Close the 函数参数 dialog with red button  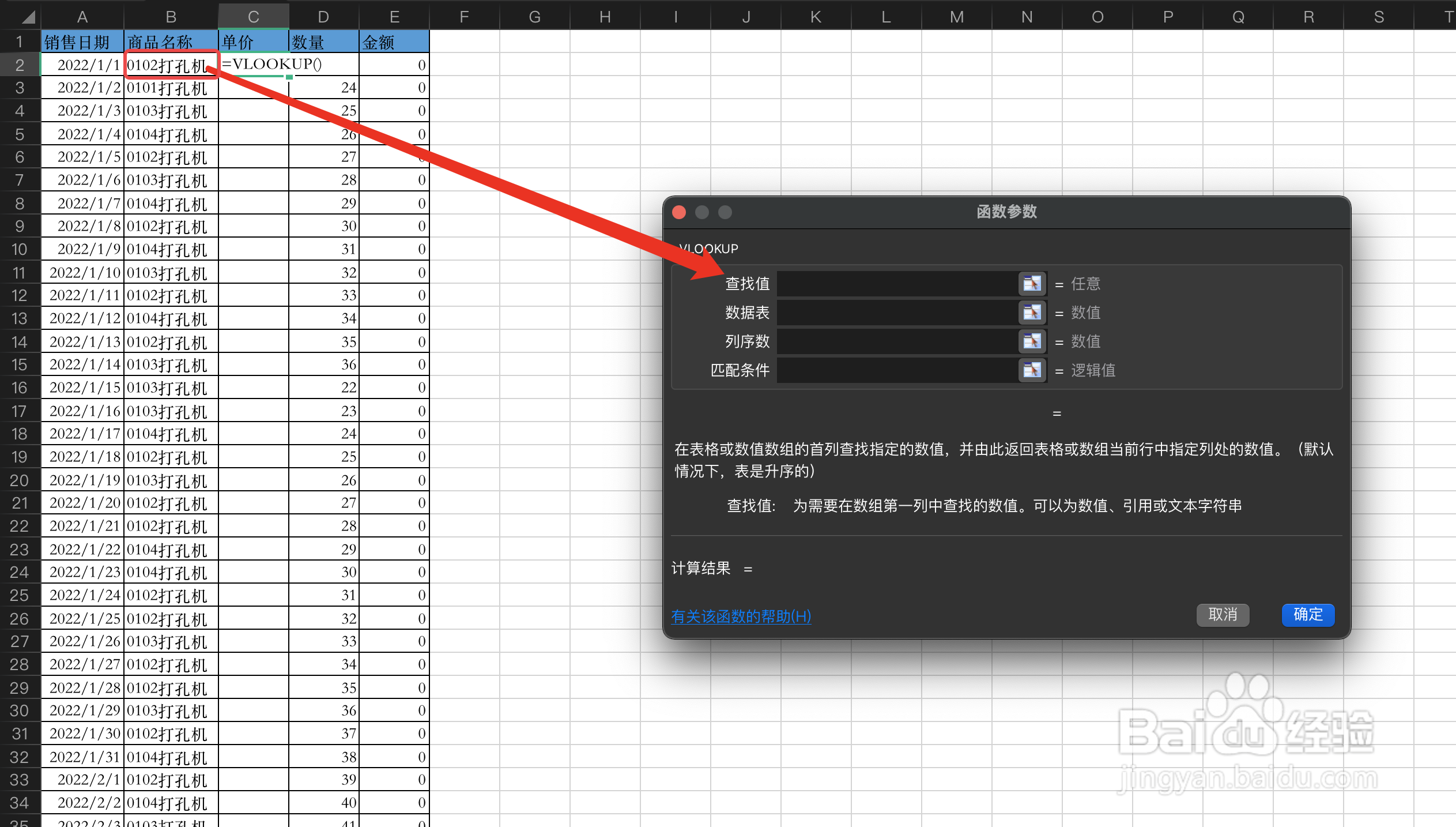[x=679, y=212]
